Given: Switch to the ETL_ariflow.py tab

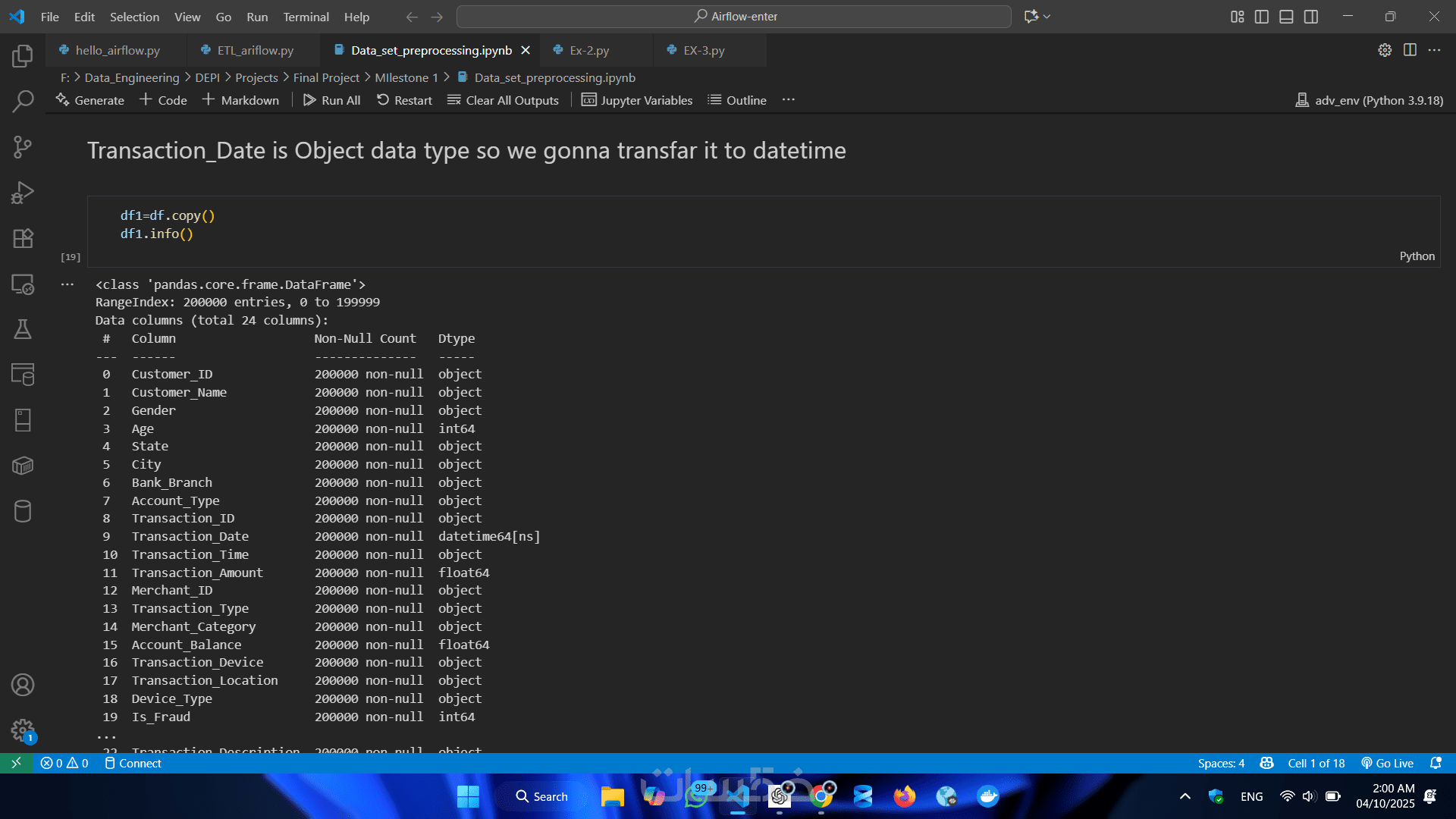Looking at the screenshot, I should [x=255, y=50].
